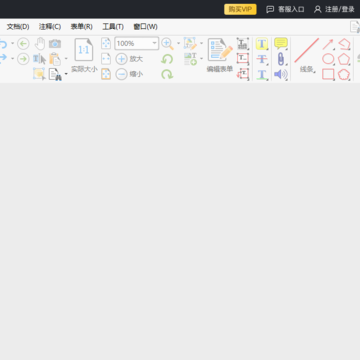
Task: Click the edit content pencil image icon
Action: pyautogui.click(x=190, y=44)
